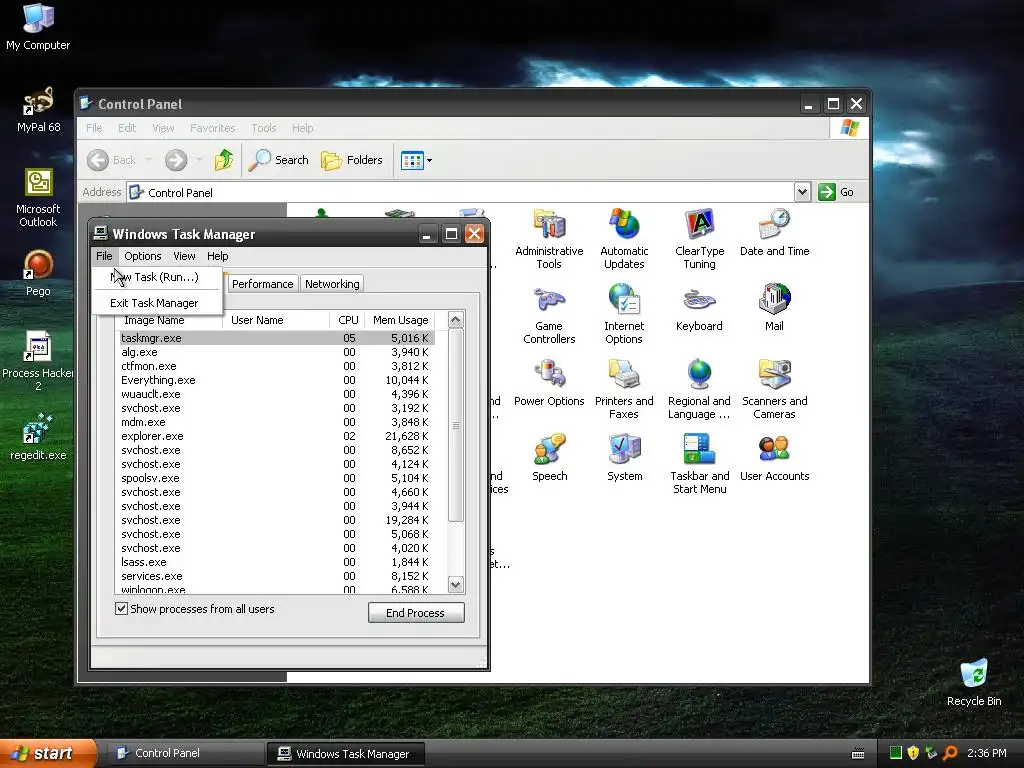Click magnifier icon in system tray

click(950, 753)
